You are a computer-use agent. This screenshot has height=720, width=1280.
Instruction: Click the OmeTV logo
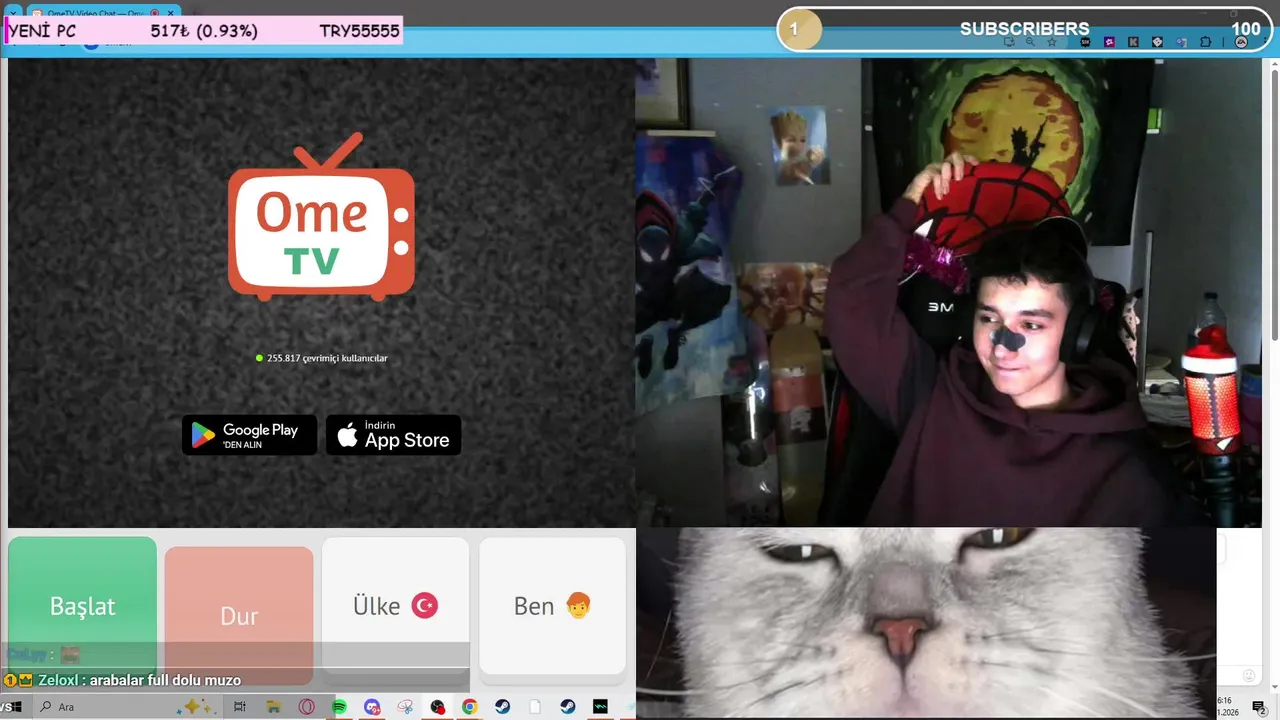321,218
